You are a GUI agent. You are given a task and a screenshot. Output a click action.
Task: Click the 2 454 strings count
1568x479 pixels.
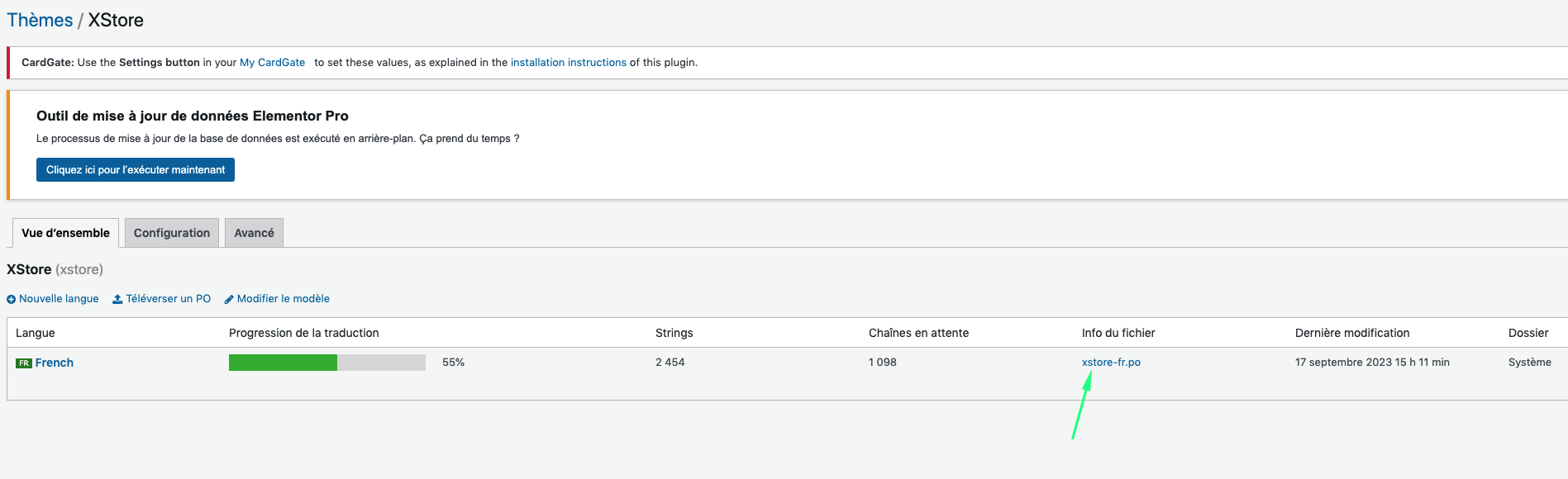[x=670, y=363]
